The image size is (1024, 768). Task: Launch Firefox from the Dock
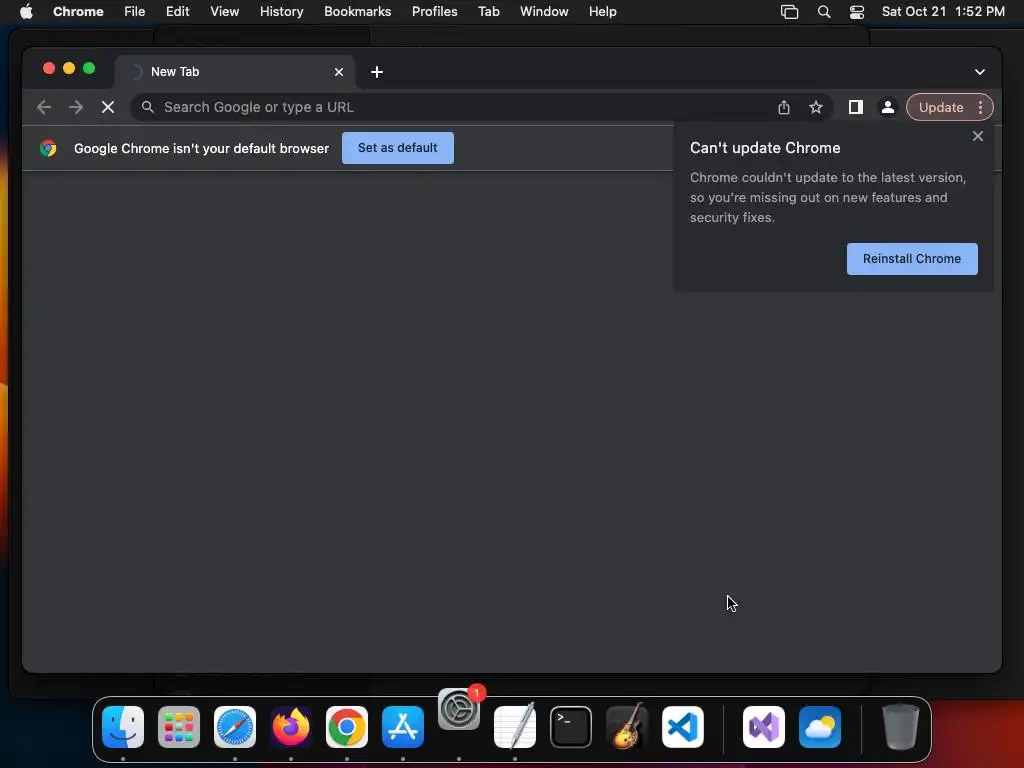[291, 727]
